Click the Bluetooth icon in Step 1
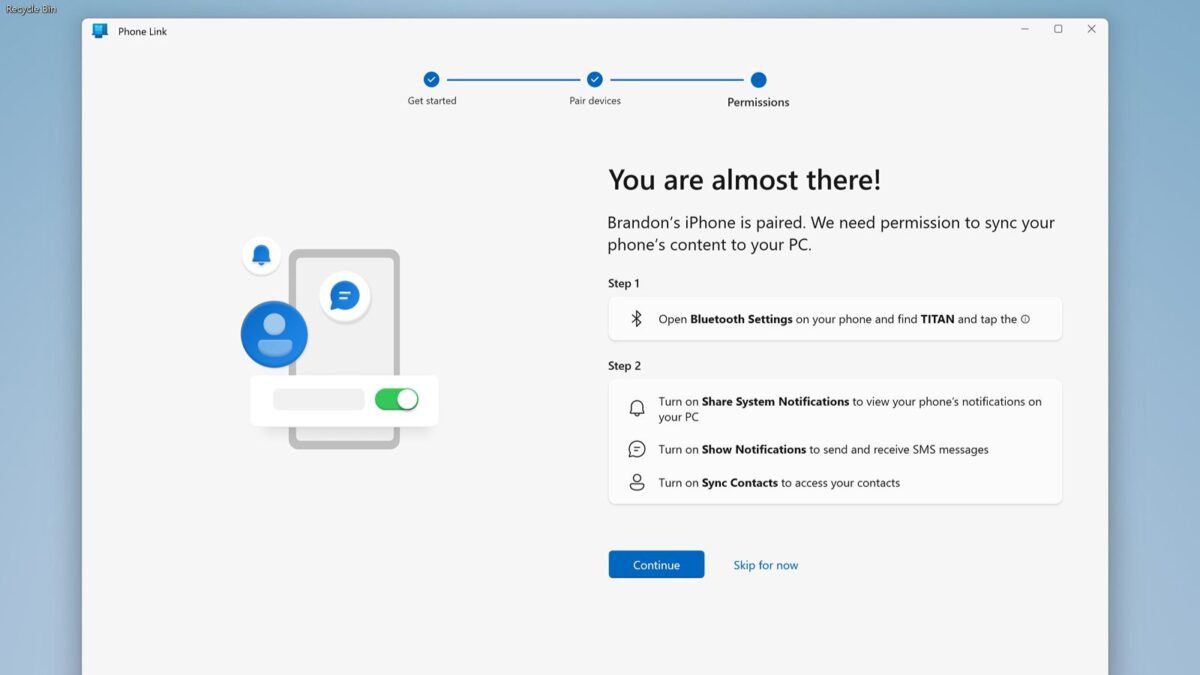This screenshot has height=675, width=1200. 636,319
